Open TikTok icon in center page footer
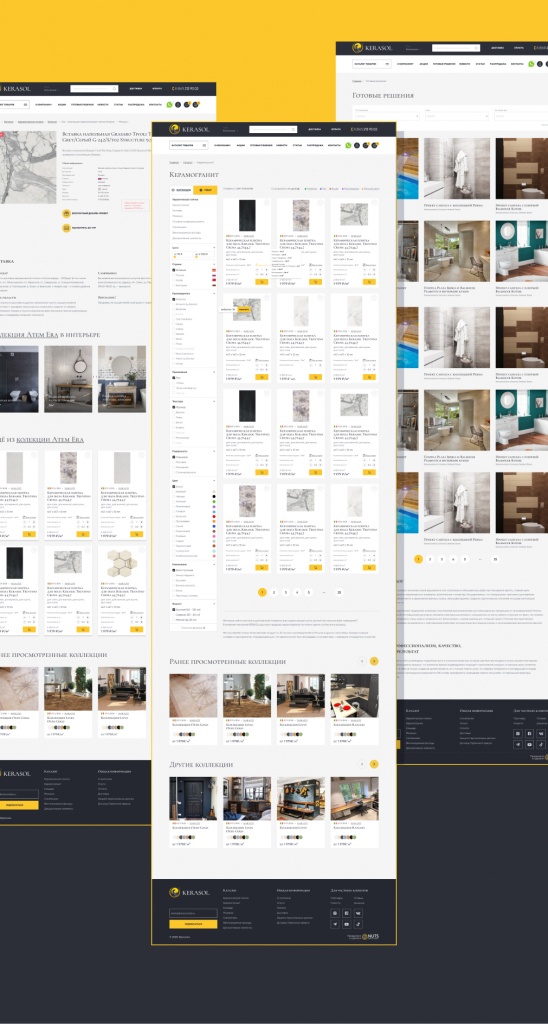Image resolution: width=548 pixels, height=1024 pixels. 358,924
